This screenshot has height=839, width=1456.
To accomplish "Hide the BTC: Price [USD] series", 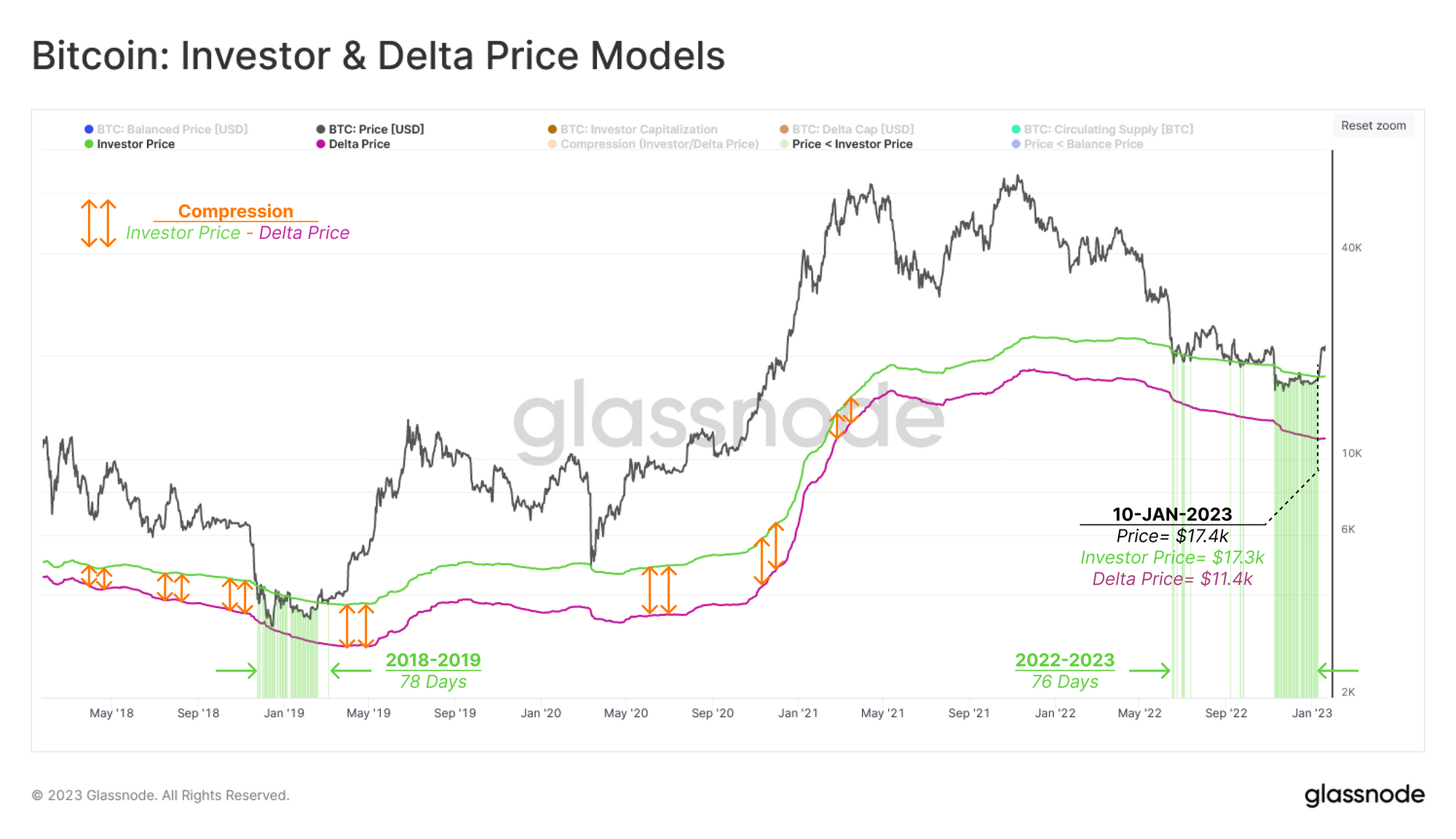I will coord(370,129).
